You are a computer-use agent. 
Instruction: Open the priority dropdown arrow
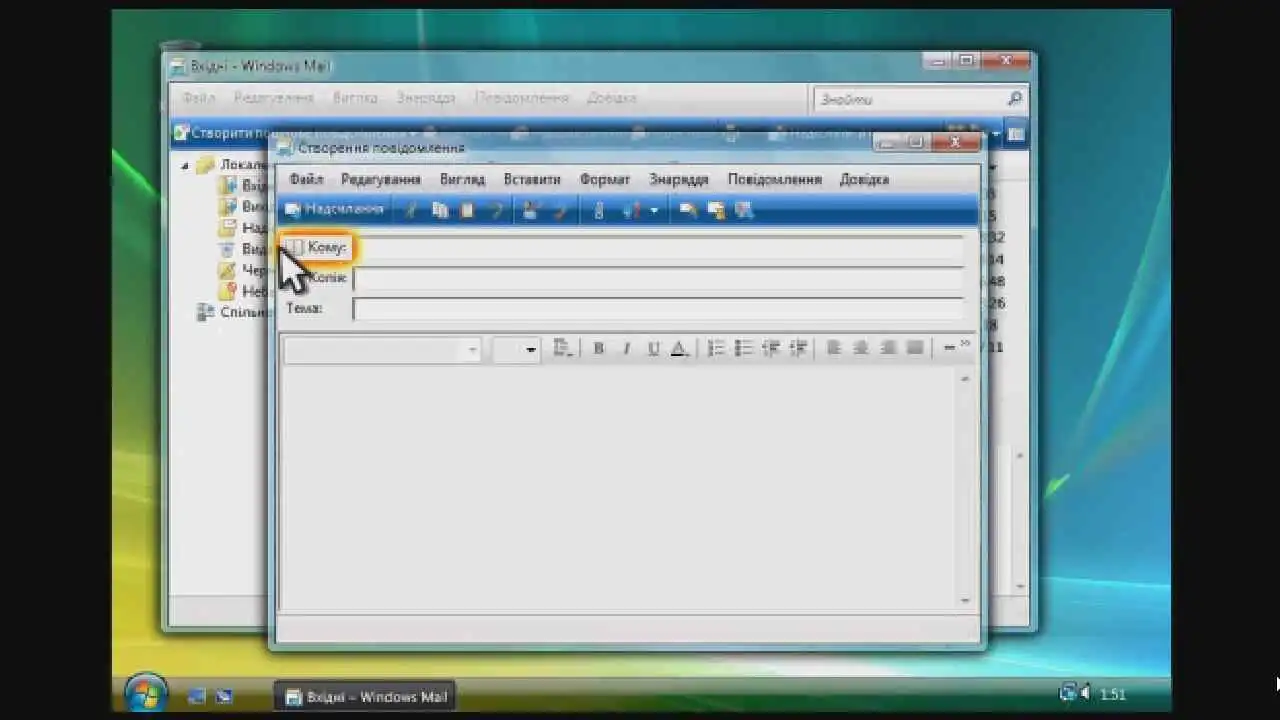(x=654, y=210)
